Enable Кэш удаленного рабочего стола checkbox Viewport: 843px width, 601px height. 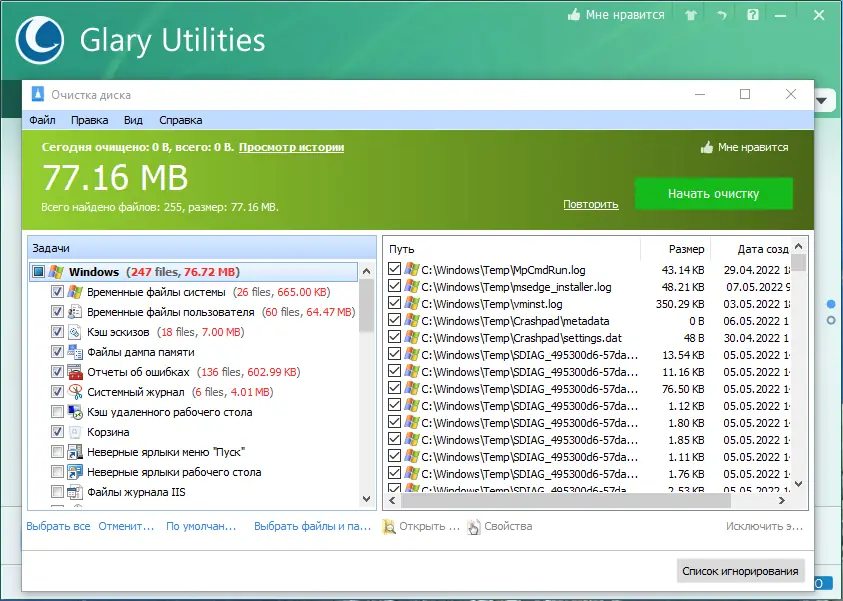coord(57,412)
